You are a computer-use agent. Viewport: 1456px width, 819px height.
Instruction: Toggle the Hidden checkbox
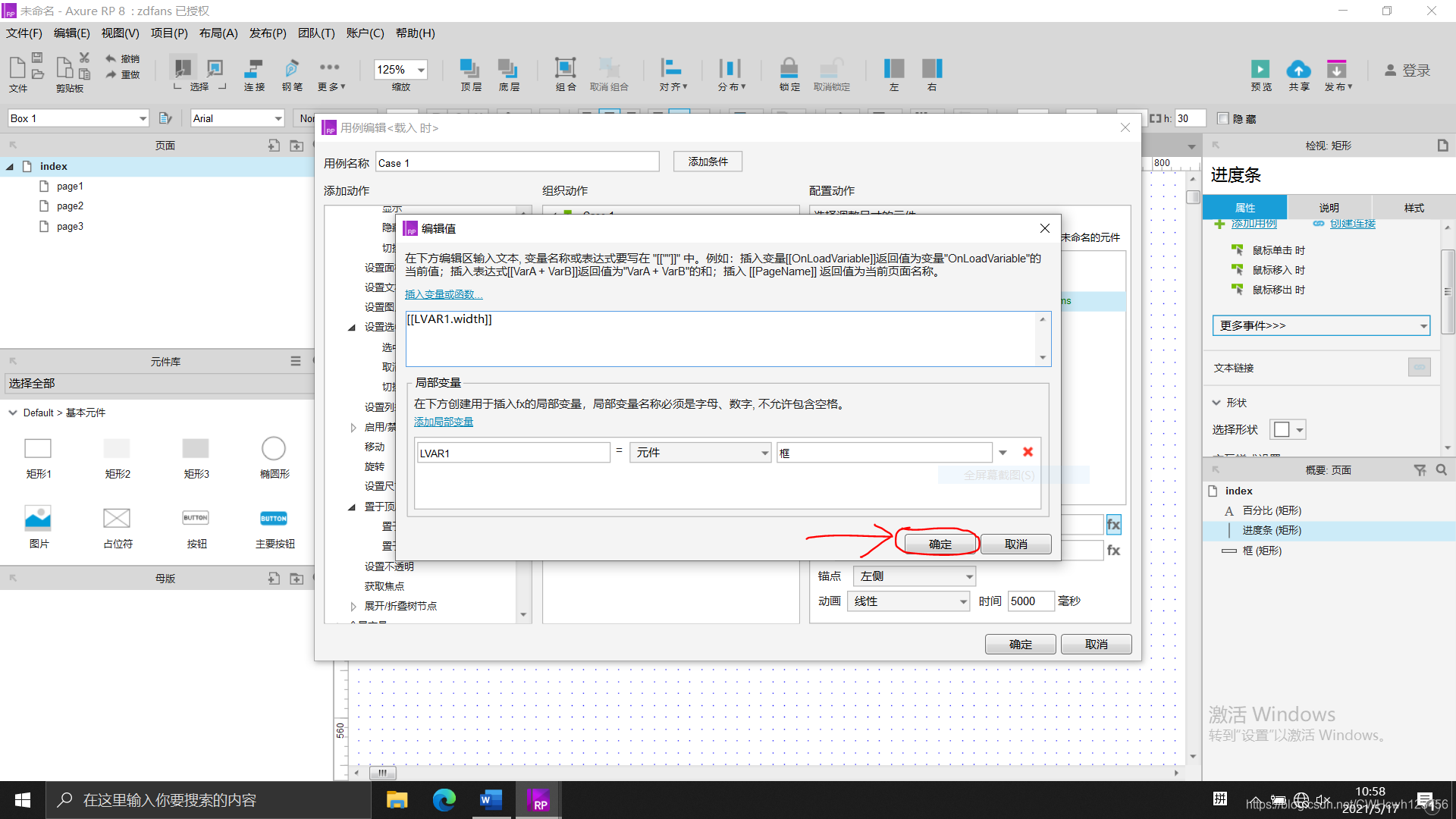[1222, 118]
